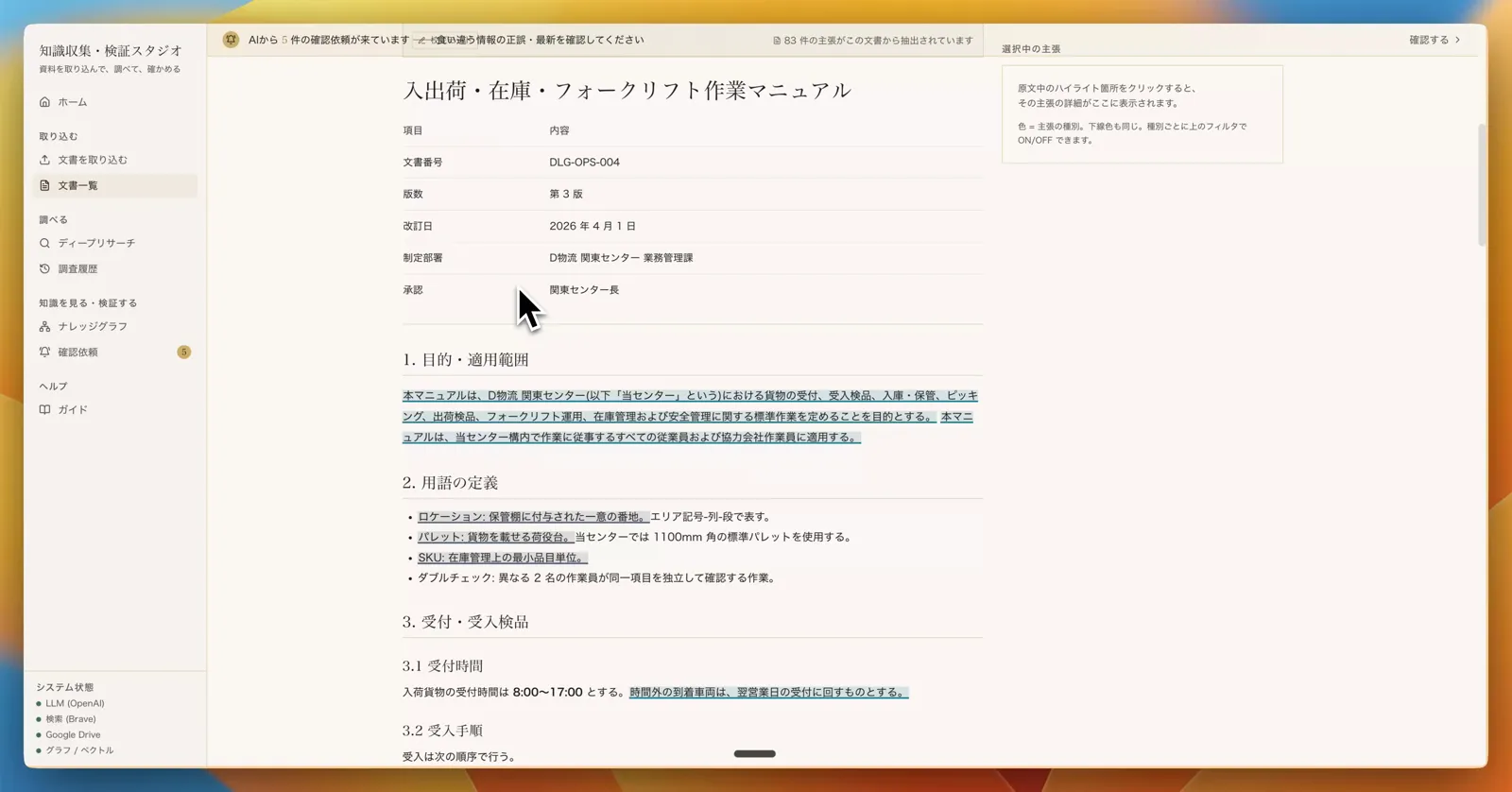This screenshot has width=1512, height=792.
Task: Click the heading 2. 用語の定義
Action: (x=450, y=482)
